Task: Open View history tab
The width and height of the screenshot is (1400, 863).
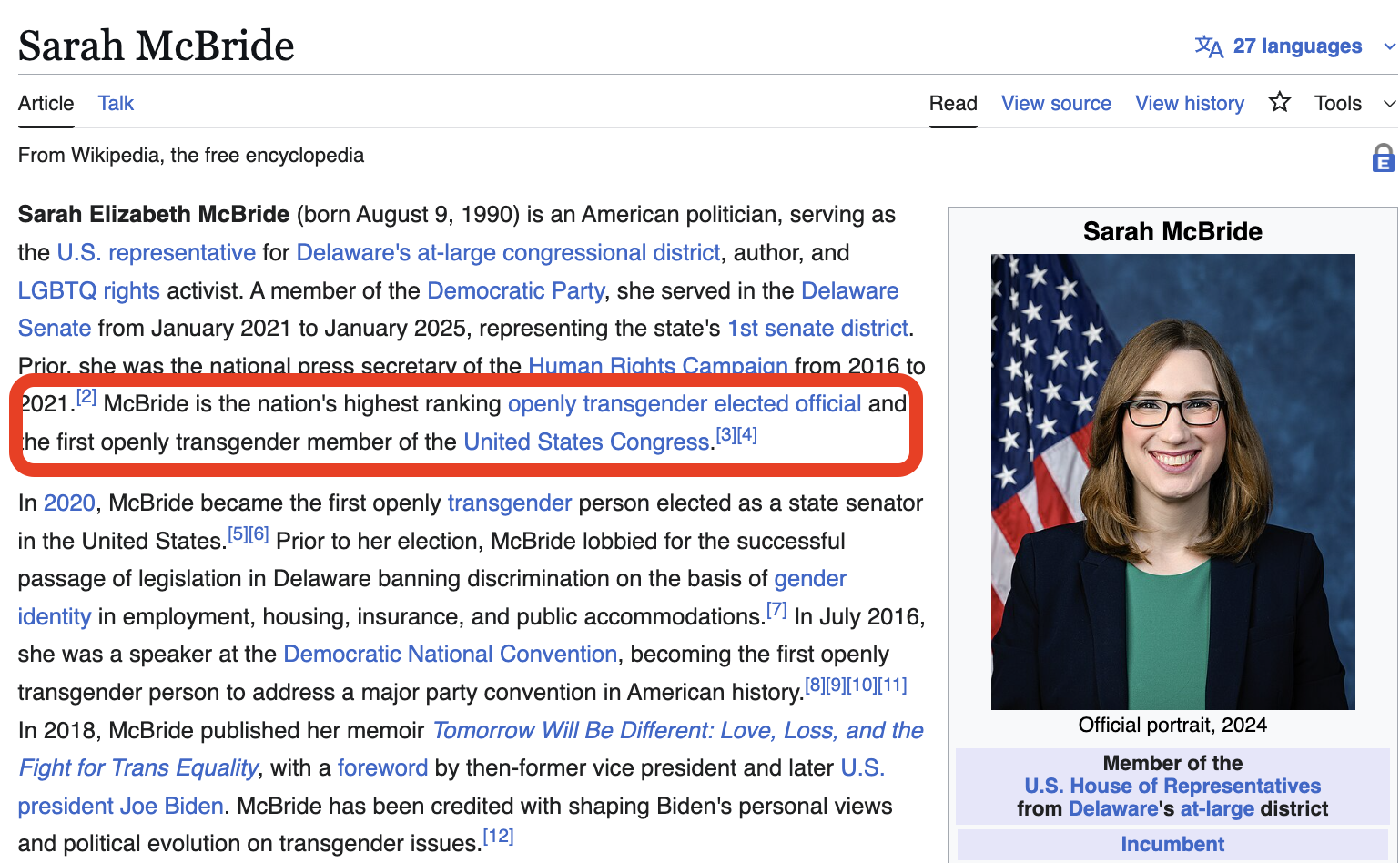Action: click(1189, 103)
